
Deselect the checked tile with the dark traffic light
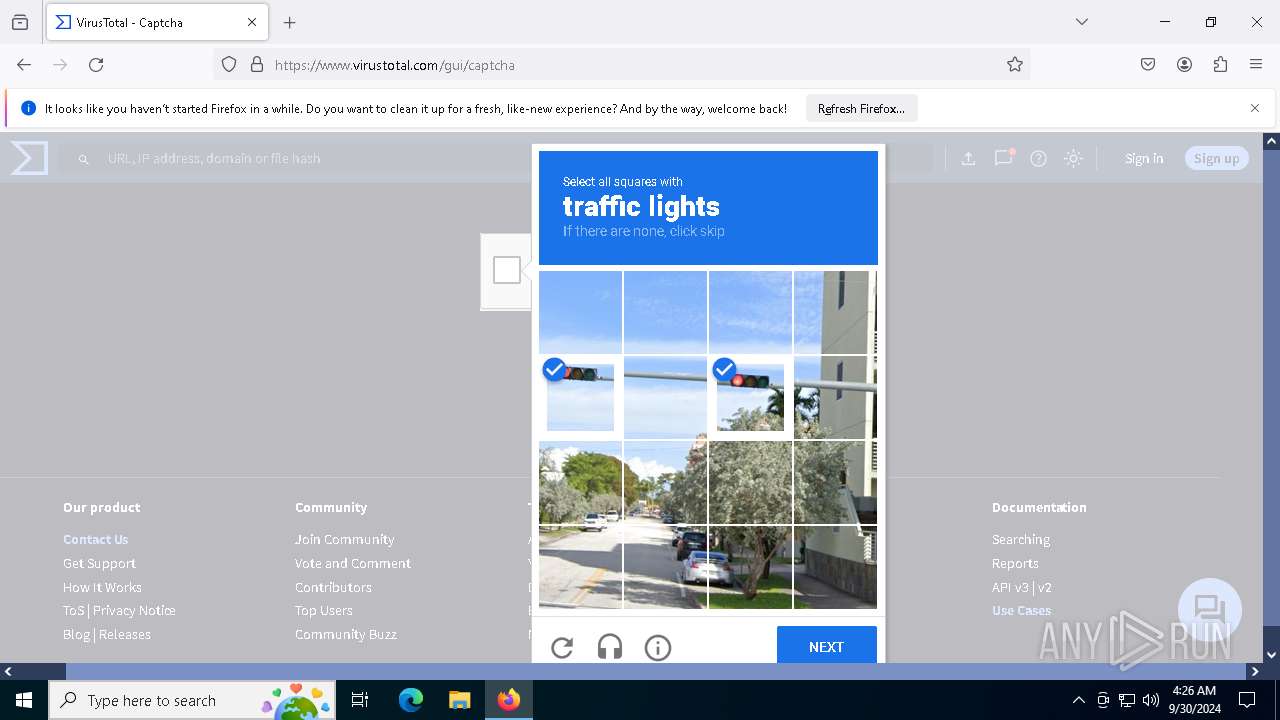[x=580, y=397]
